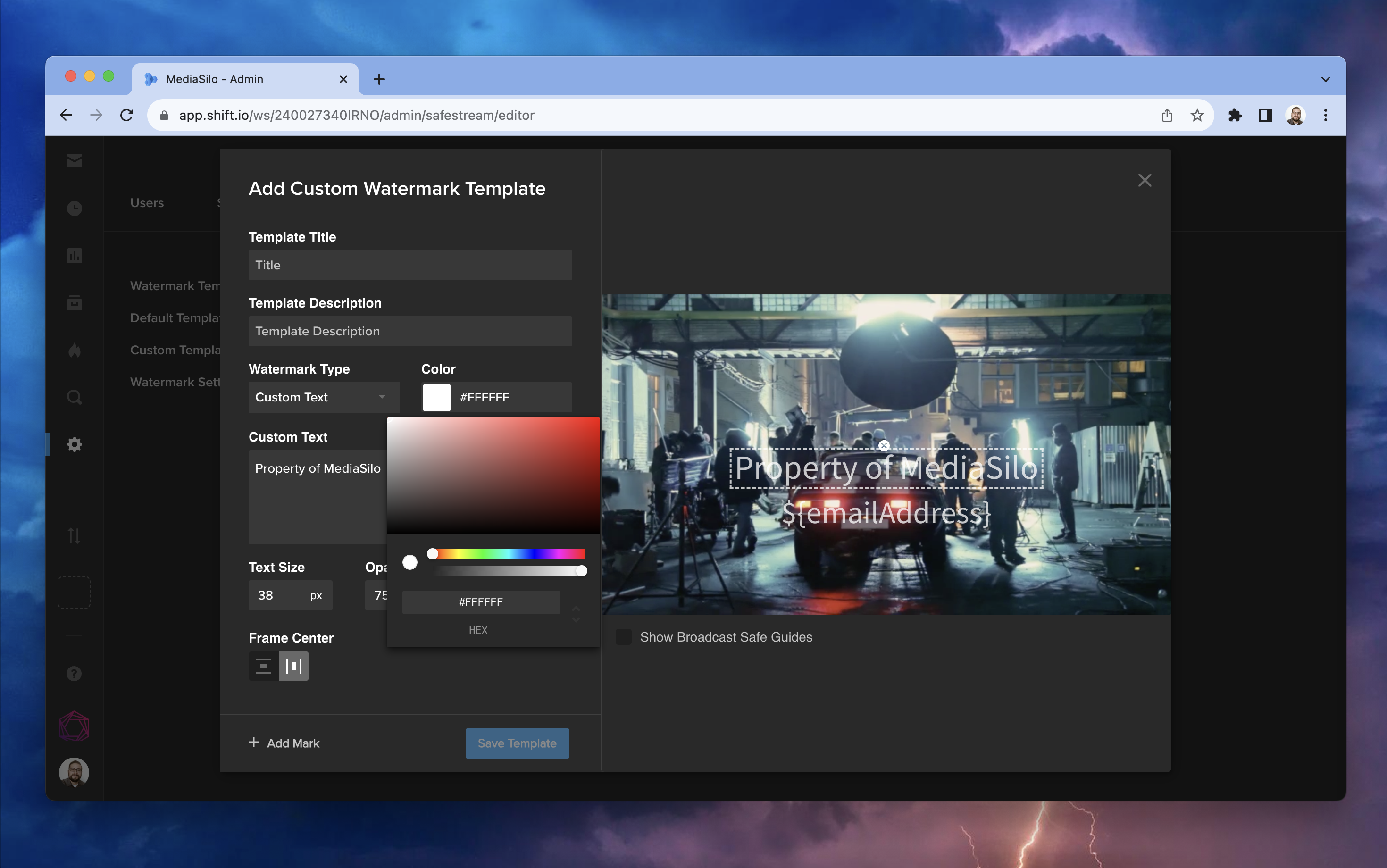This screenshot has width=1387, height=868.
Task: Click the px unit label in Text Size
Action: [317, 596]
